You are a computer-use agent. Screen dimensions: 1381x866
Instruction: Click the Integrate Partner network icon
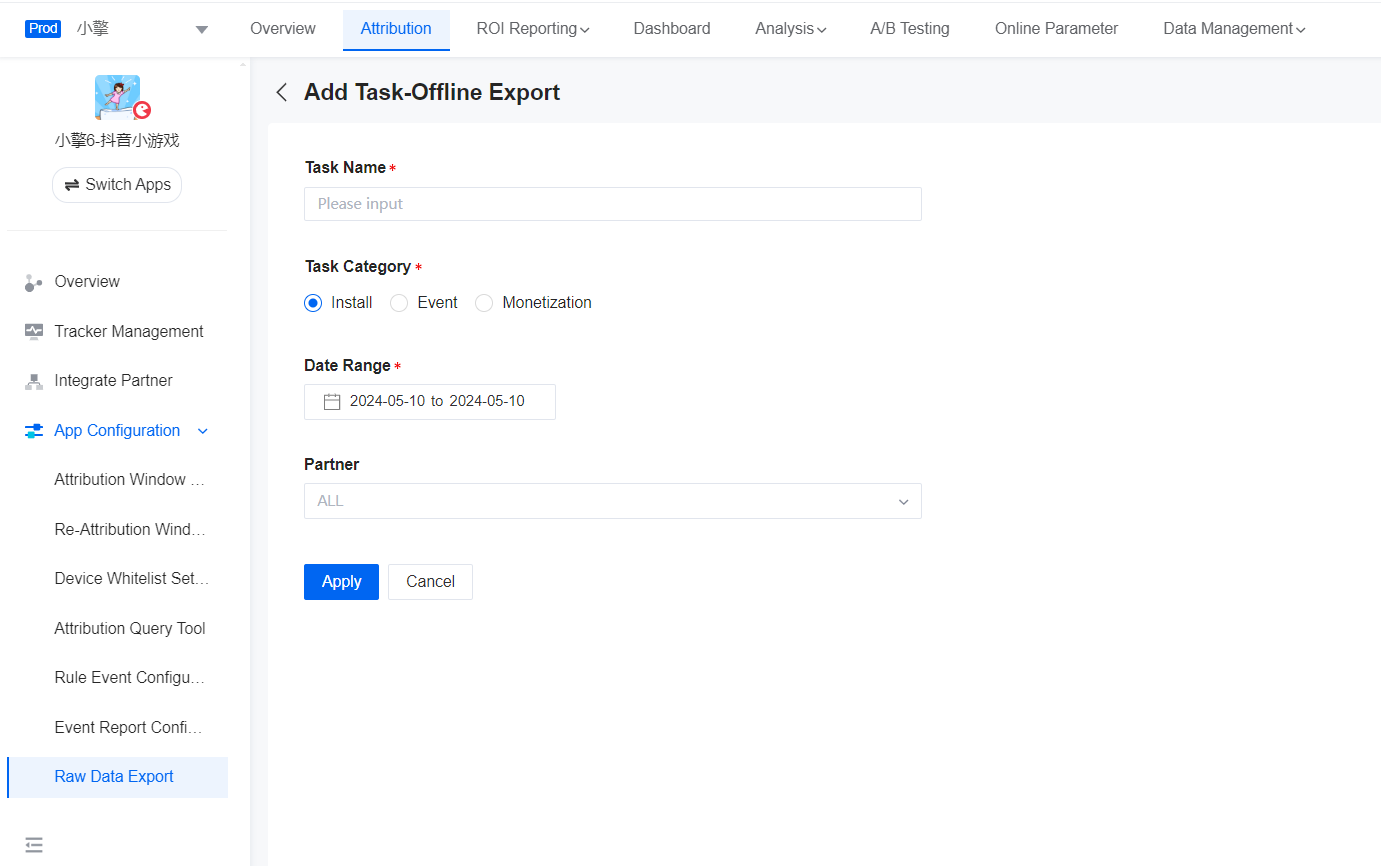33,381
